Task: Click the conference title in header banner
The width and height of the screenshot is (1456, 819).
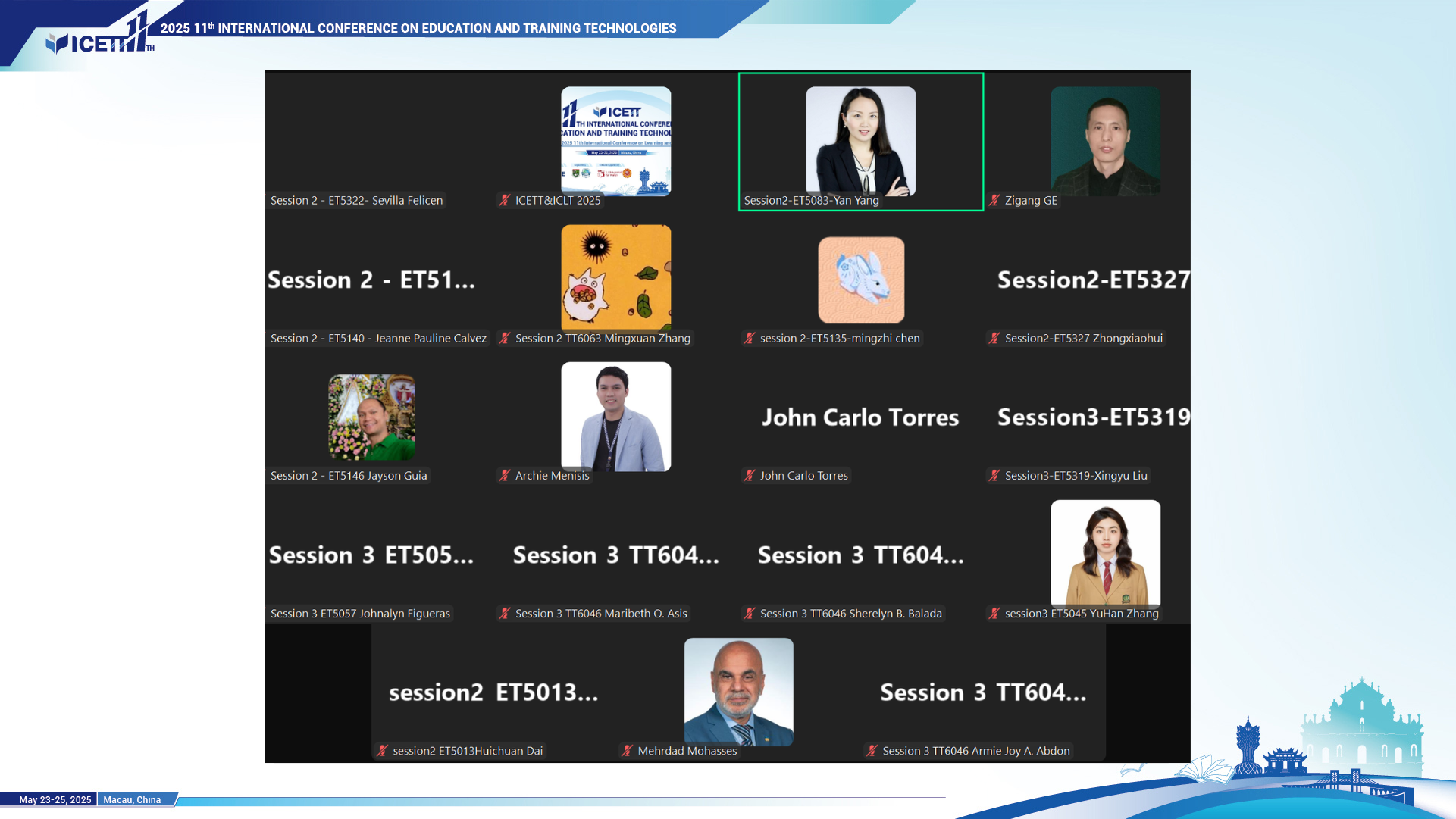Action: pos(418,28)
